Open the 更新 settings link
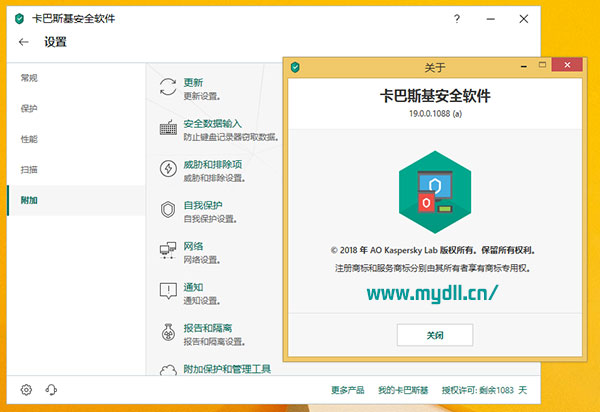The height and width of the screenshot is (412, 600). 193,82
